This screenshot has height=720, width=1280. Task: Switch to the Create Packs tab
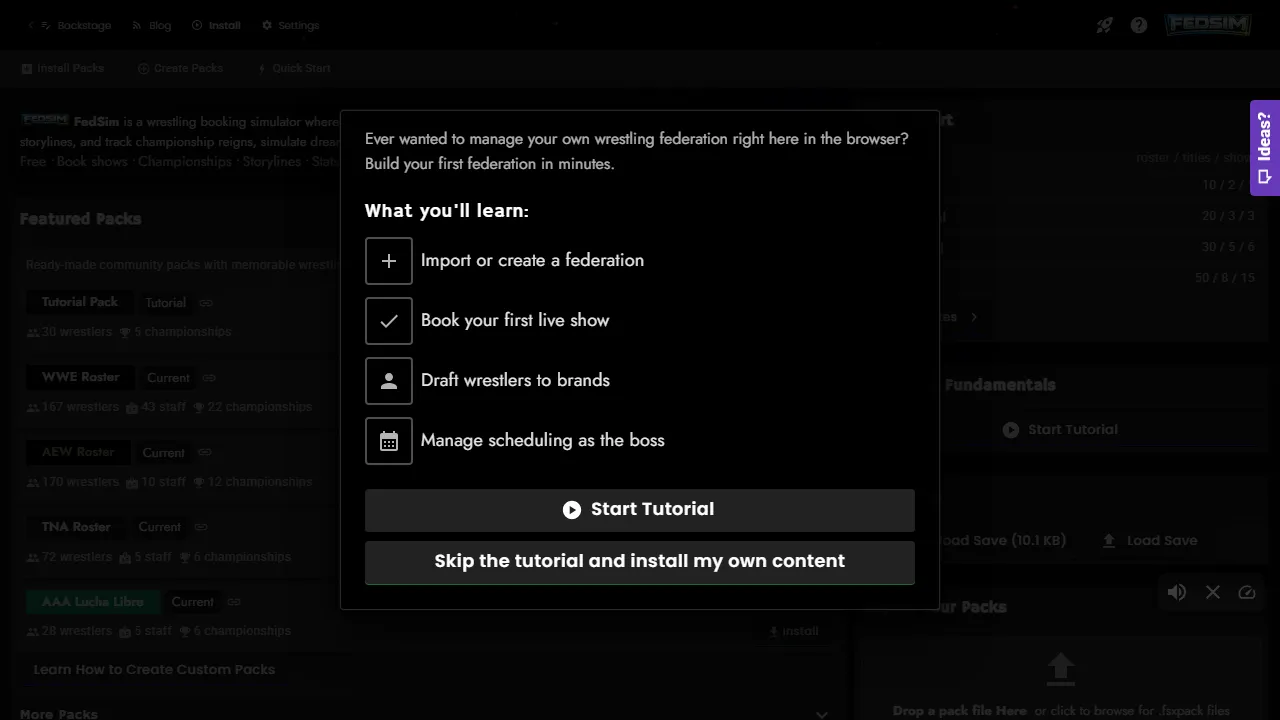[180, 68]
